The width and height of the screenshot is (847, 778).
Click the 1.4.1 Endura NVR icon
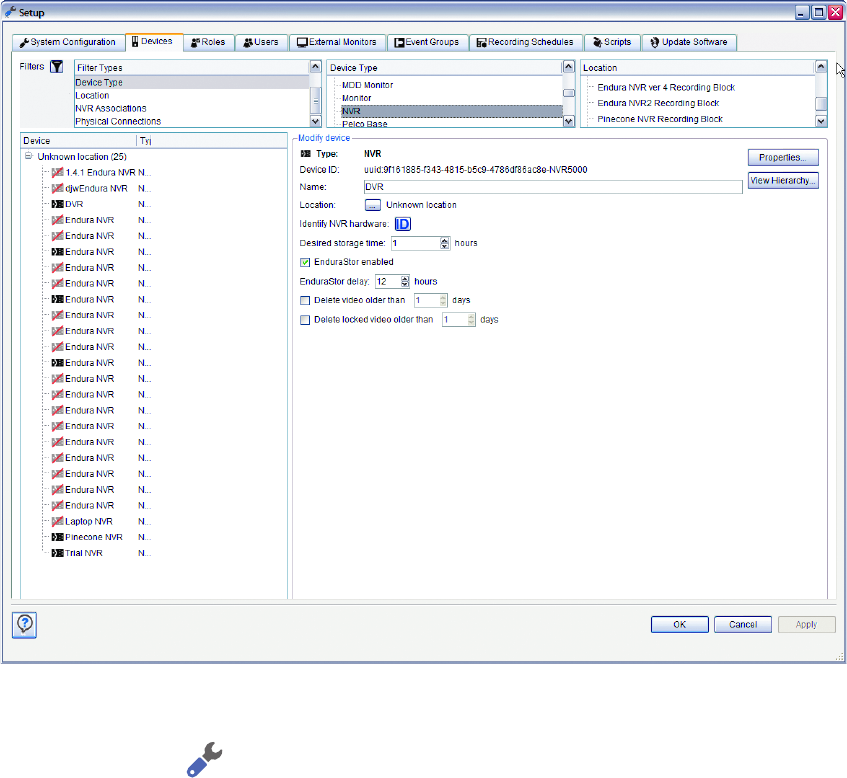pos(57,172)
